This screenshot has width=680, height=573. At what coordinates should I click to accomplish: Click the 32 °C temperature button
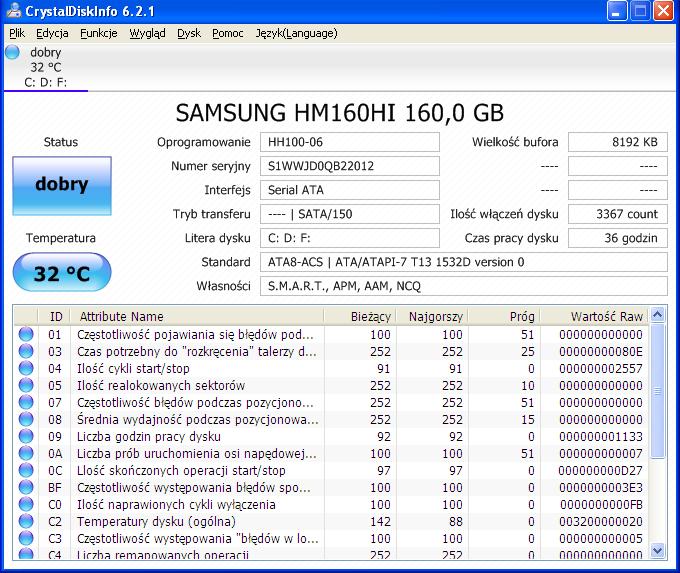point(62,273)
